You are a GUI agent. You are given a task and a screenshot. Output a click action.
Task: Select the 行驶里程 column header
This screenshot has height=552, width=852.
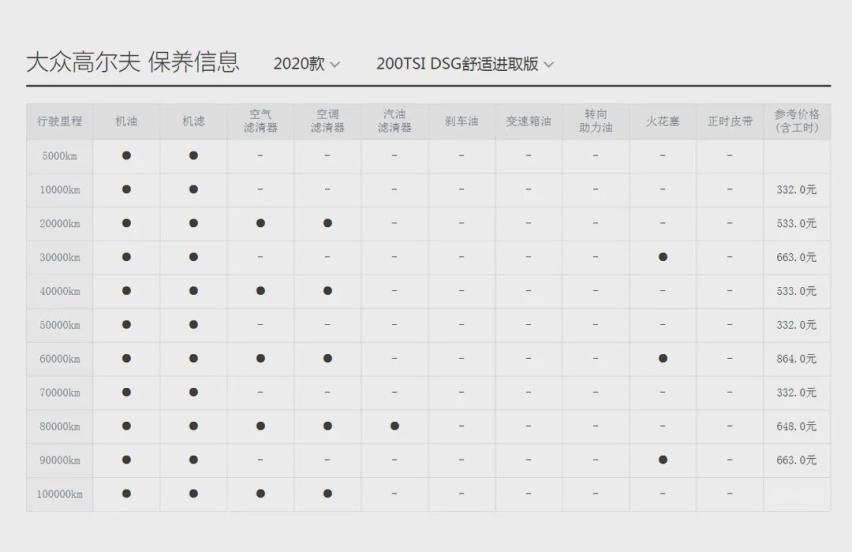click(x=60, y=121)
